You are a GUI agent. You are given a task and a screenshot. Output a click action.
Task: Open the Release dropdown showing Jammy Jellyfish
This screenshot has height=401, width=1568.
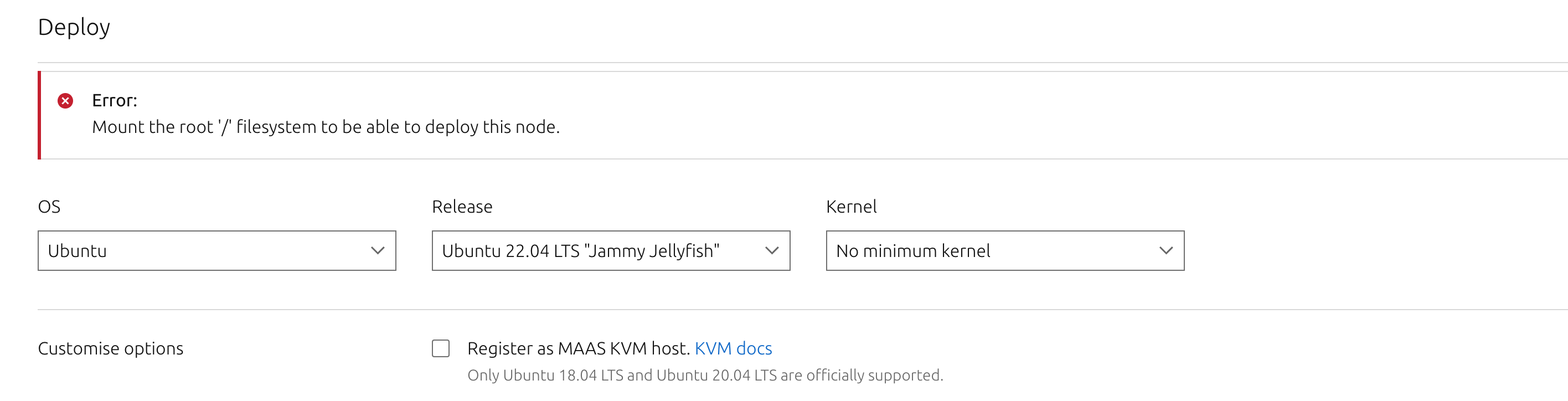tap(610, 251)
